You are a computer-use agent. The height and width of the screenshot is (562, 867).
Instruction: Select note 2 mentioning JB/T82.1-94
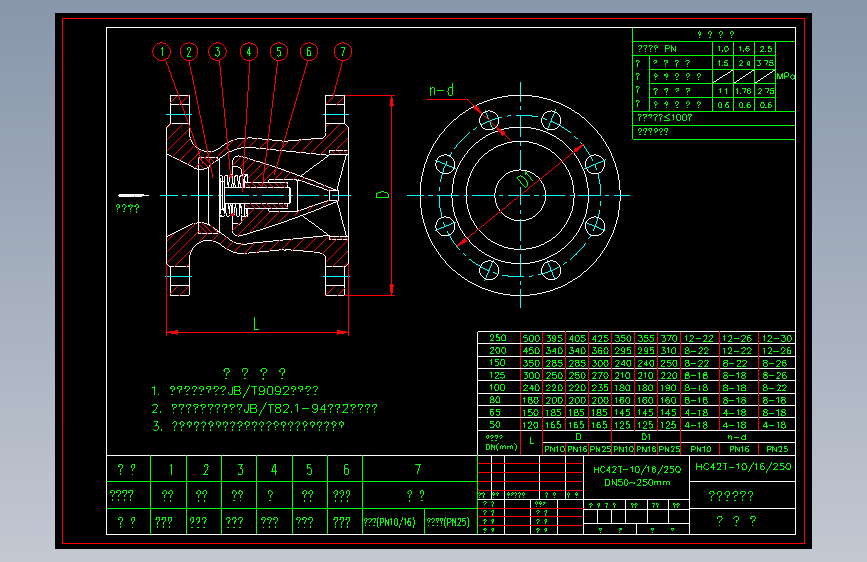[264, 409]
